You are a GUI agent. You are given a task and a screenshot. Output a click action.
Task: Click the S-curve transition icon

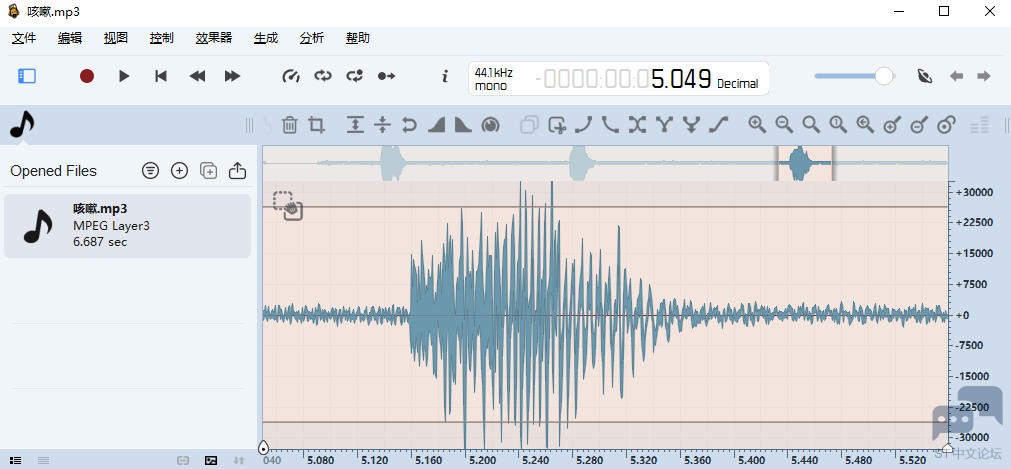click(718, 125)
